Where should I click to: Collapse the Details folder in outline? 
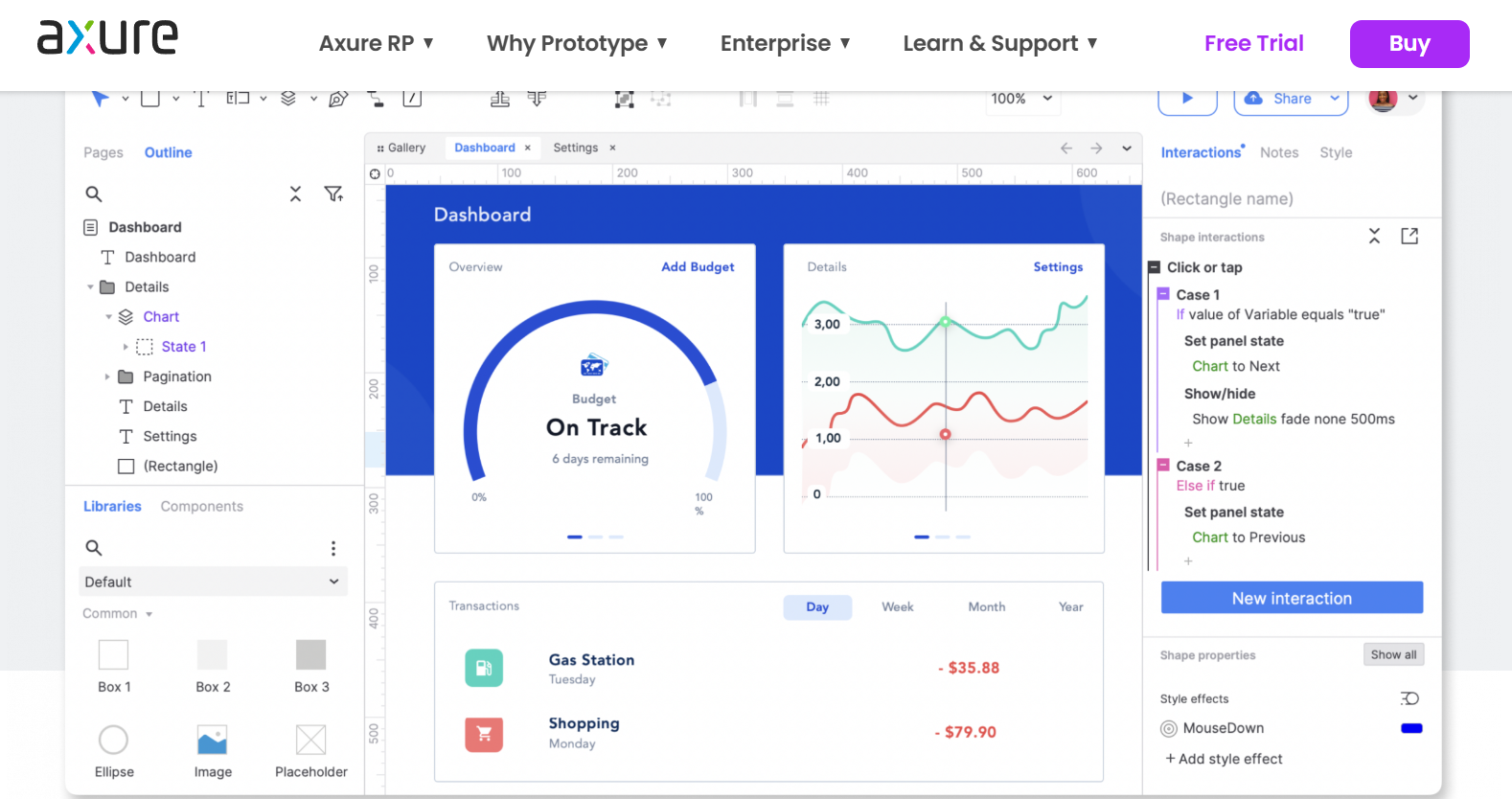click(90, 287)
